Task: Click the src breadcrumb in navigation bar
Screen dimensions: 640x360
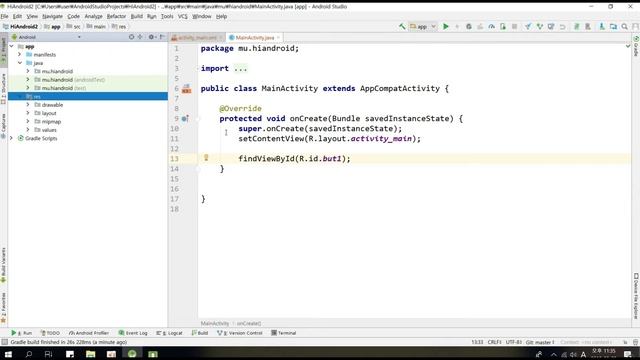Action: (73, 27)
